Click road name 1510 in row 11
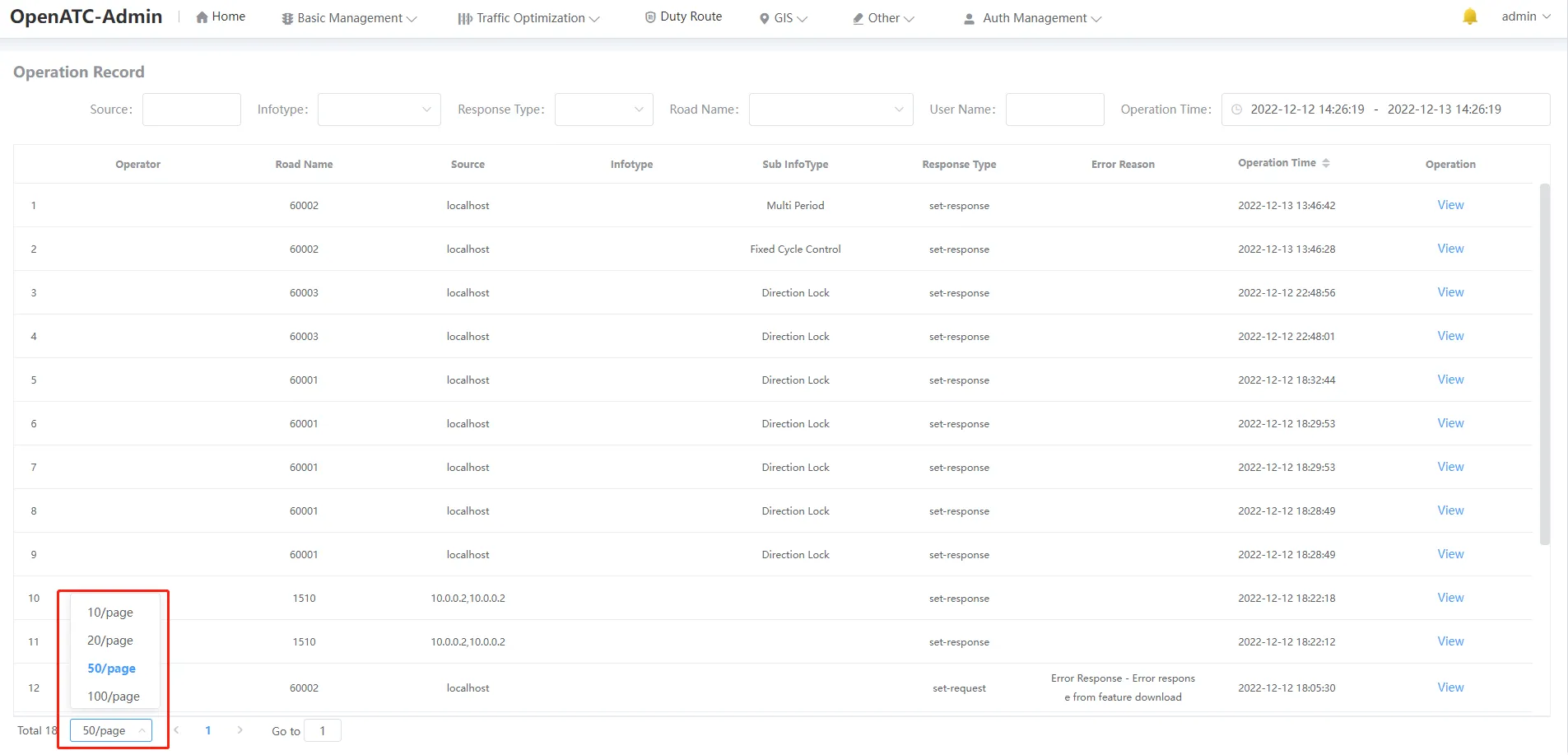This screenshot has width=1568, height=755. pos(304,641)
